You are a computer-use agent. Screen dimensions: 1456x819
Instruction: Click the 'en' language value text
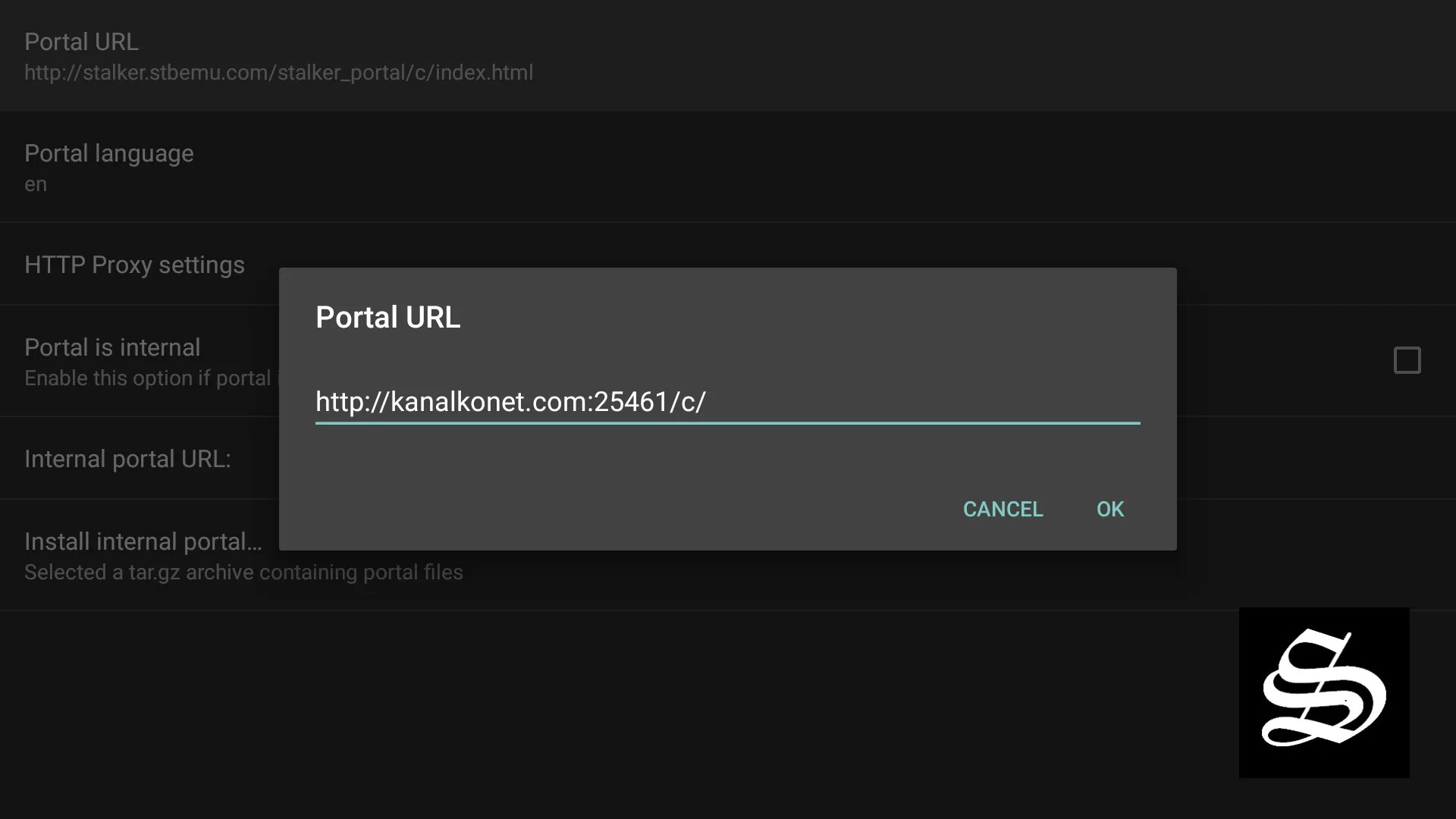pyautogui.click(x=36, y=184)
